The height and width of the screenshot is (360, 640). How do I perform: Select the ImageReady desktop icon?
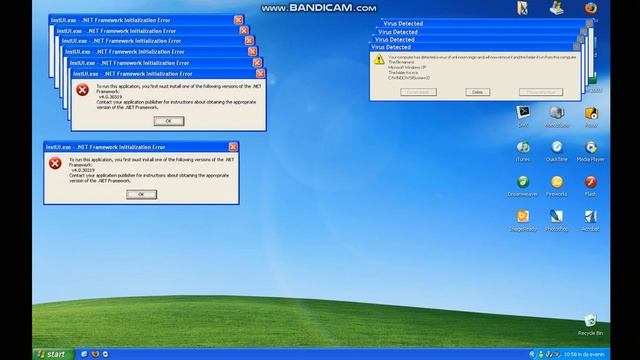coord(523,217)
